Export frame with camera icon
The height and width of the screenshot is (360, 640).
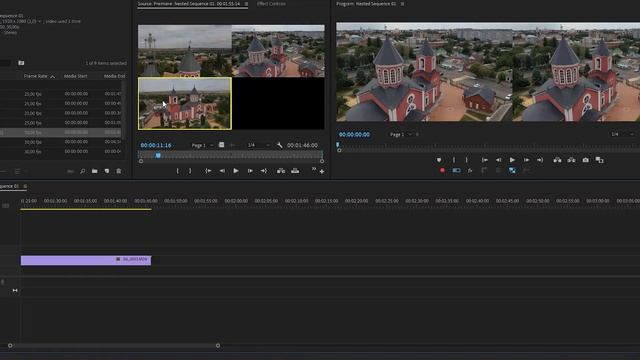click(x=585, y=160)
